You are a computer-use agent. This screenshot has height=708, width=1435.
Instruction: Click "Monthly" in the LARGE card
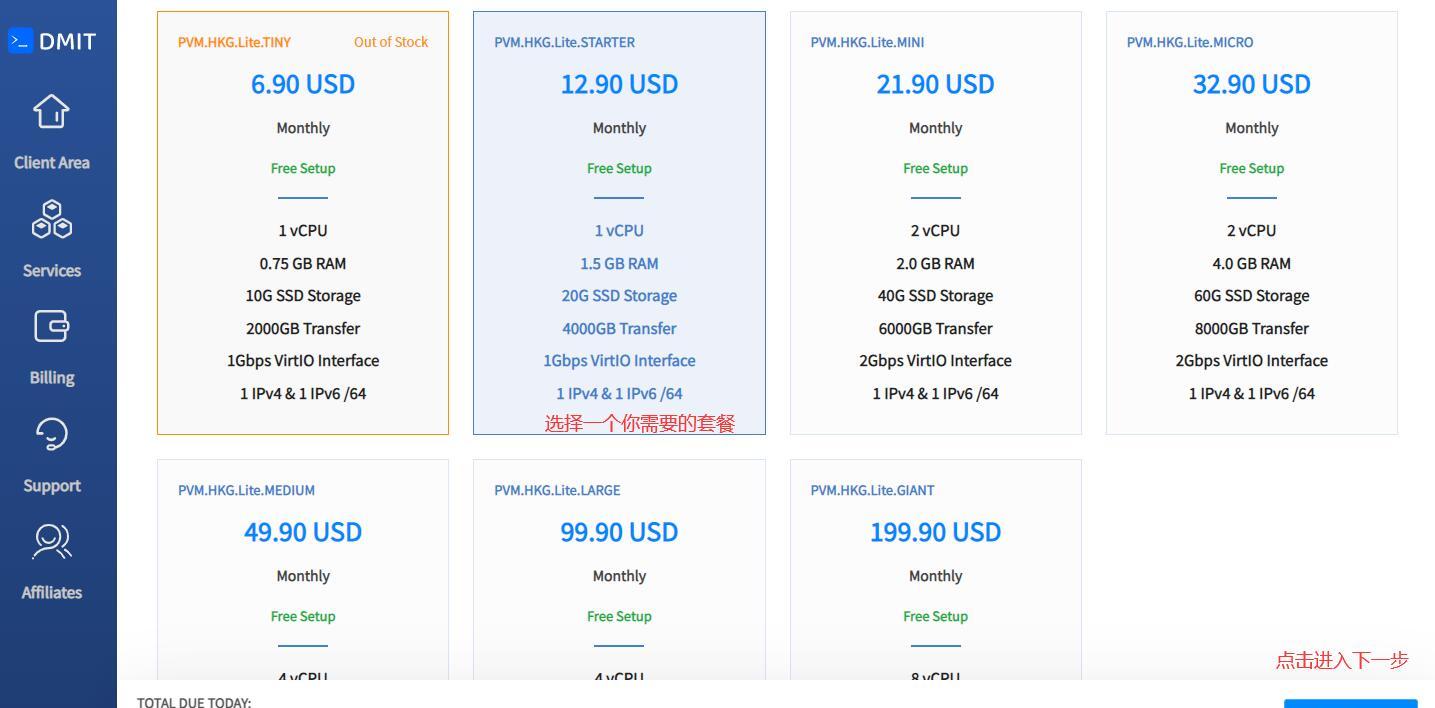coord(619,576)
